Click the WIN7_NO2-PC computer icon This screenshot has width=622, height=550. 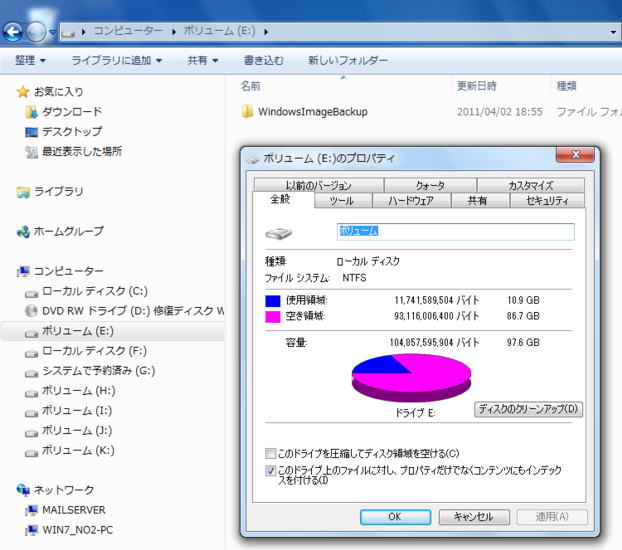(31, 530)
